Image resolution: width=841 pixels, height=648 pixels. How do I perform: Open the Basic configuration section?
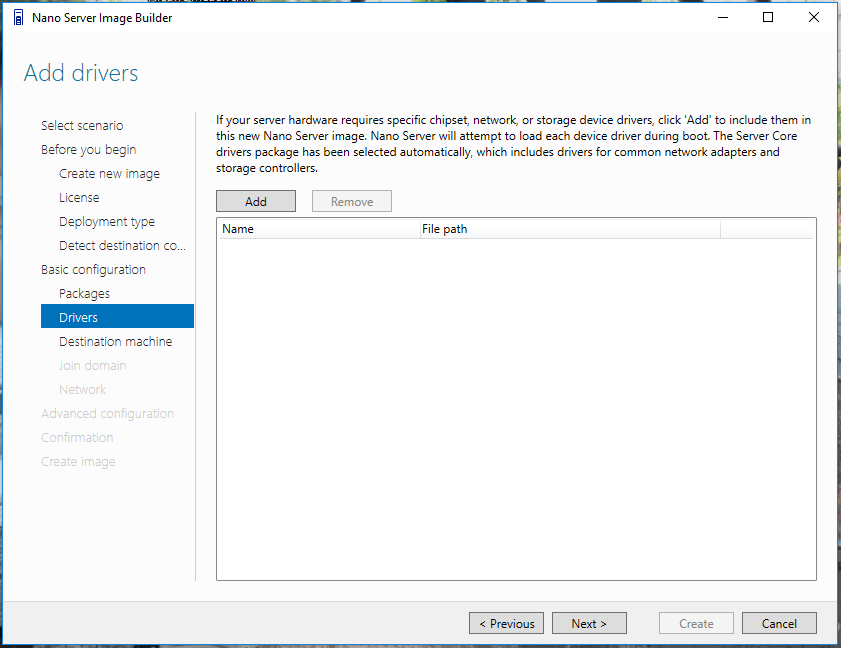93,270
